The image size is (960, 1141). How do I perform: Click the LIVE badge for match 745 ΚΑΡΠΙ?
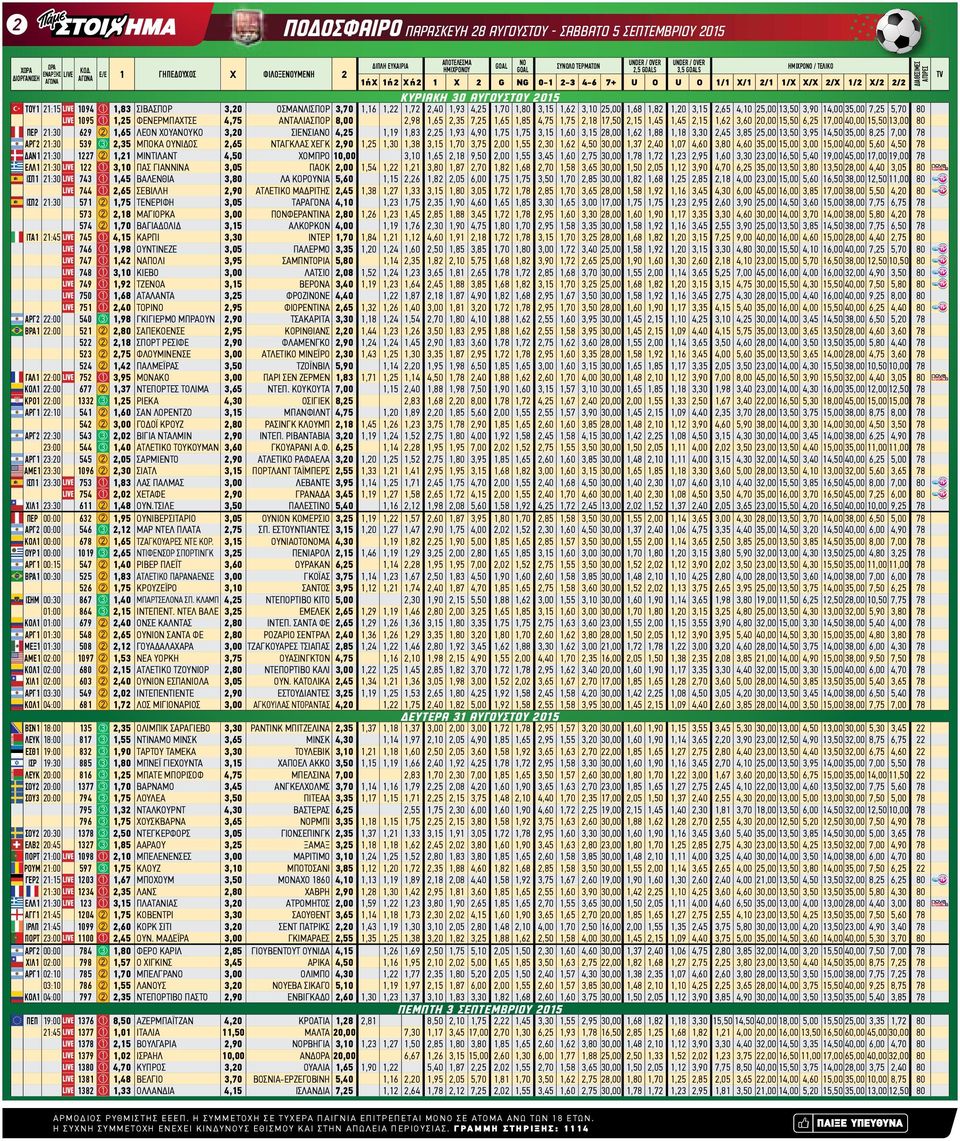coord(68,237)
